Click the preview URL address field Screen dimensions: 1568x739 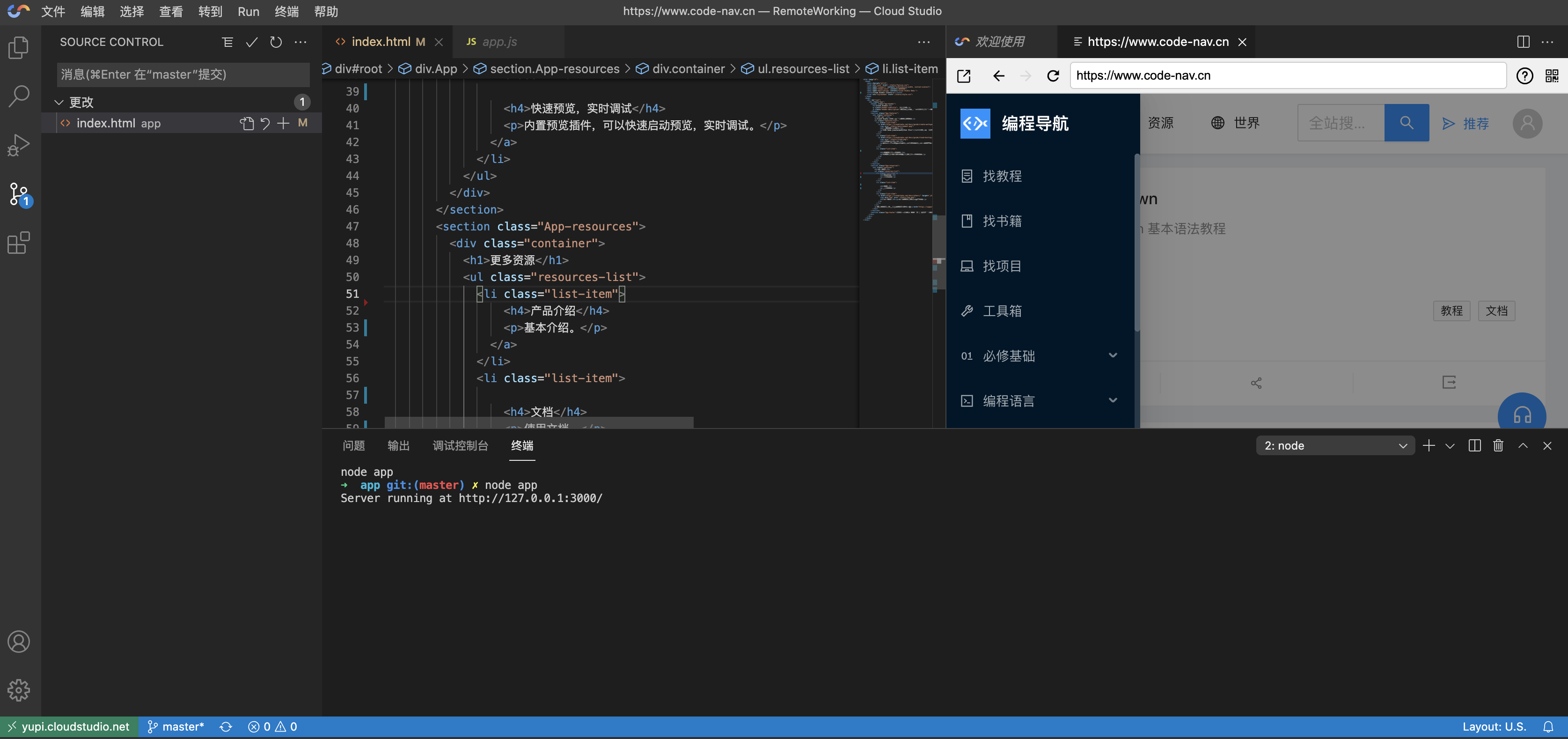pyautogui.click(x=1287, y=75)
